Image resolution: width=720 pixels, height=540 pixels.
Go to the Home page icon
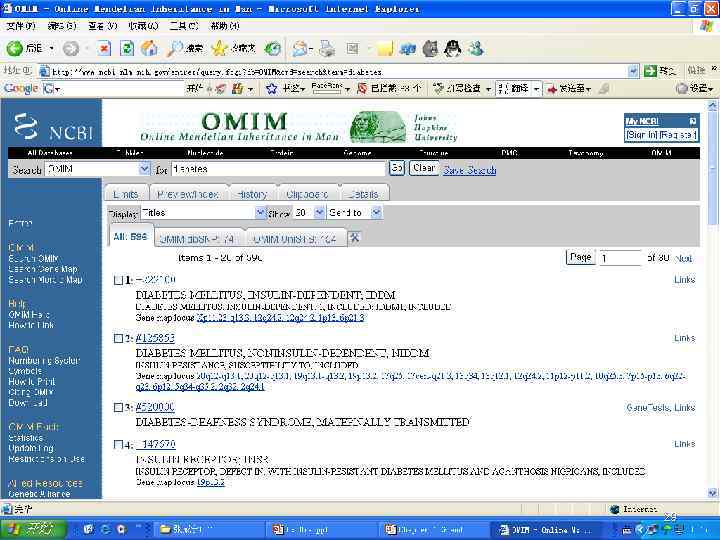(149, 48)
